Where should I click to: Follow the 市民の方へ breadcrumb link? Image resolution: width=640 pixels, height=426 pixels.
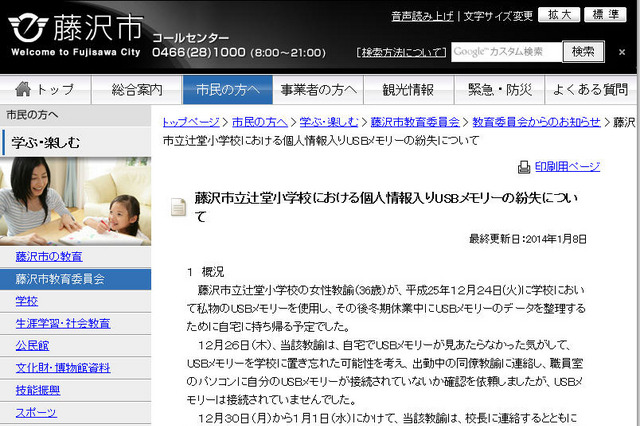[x=260, y=122]
